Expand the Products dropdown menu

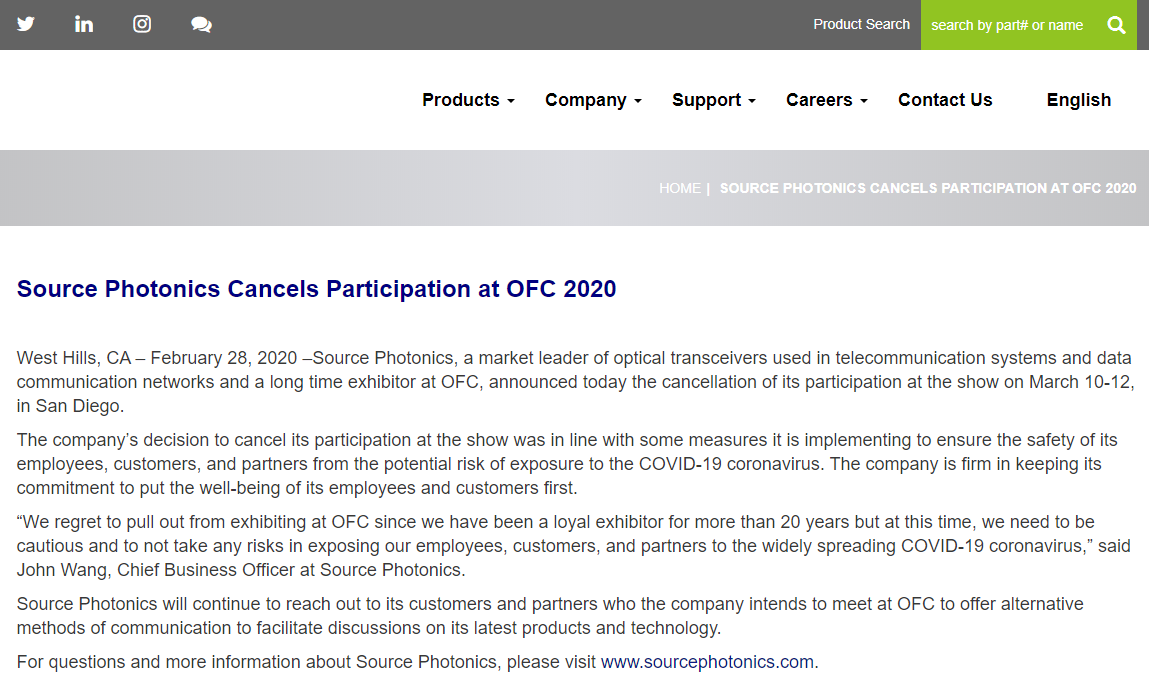[467, 100]
